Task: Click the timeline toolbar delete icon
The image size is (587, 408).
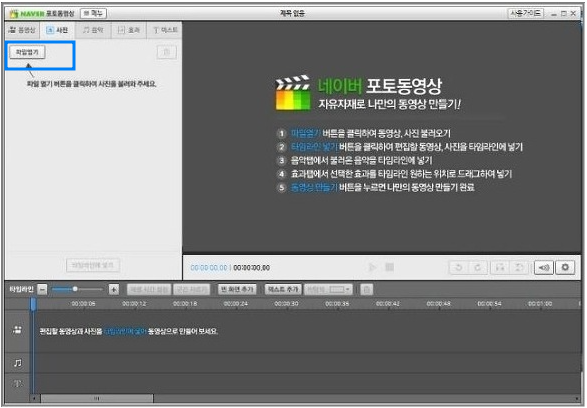Action: click(x=367, y=289)
